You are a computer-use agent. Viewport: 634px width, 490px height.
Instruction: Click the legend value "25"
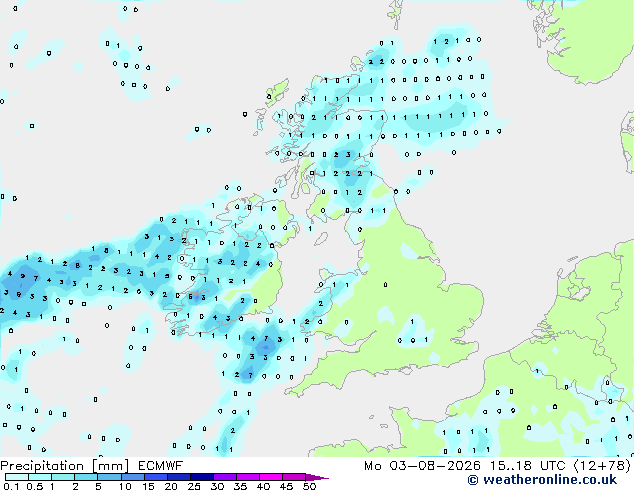pyautogui.click(x=194, y=486)
